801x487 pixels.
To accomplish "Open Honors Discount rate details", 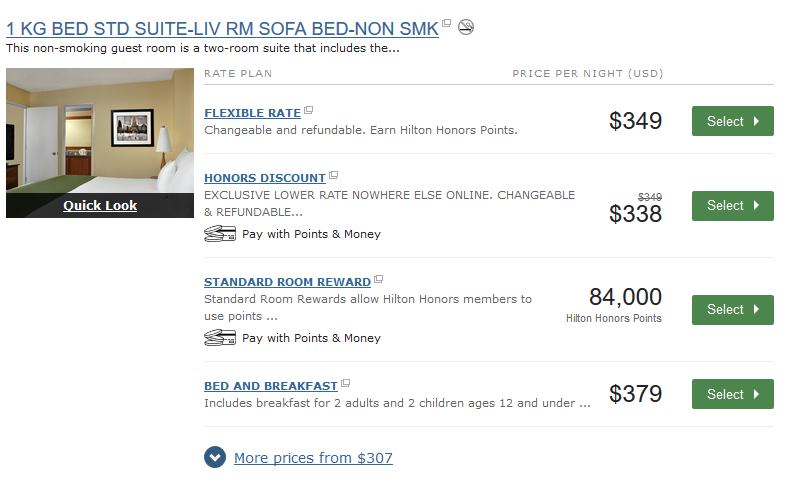I will pyautogui.click(x=264, y=178).
